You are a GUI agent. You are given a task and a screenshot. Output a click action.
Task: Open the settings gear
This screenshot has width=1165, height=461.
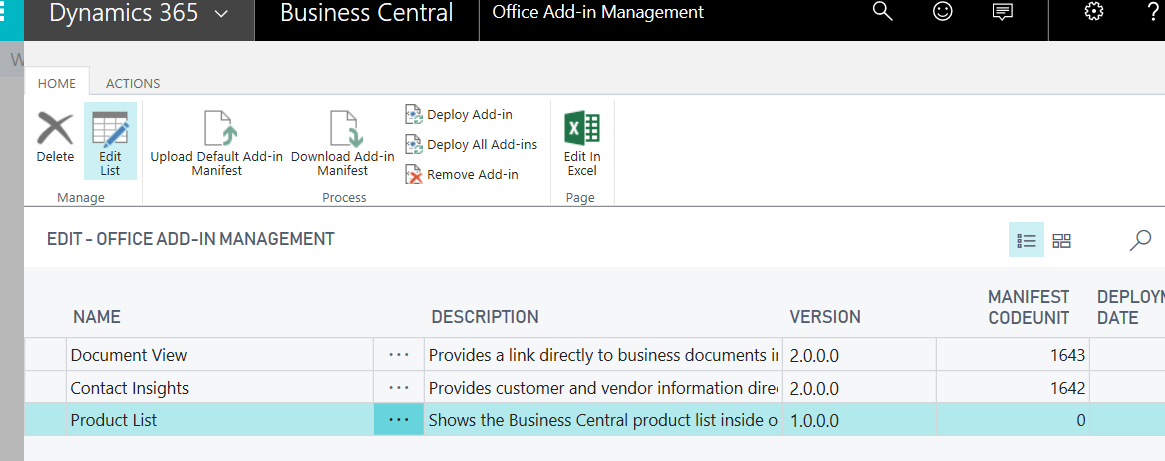pos(1094,12)
